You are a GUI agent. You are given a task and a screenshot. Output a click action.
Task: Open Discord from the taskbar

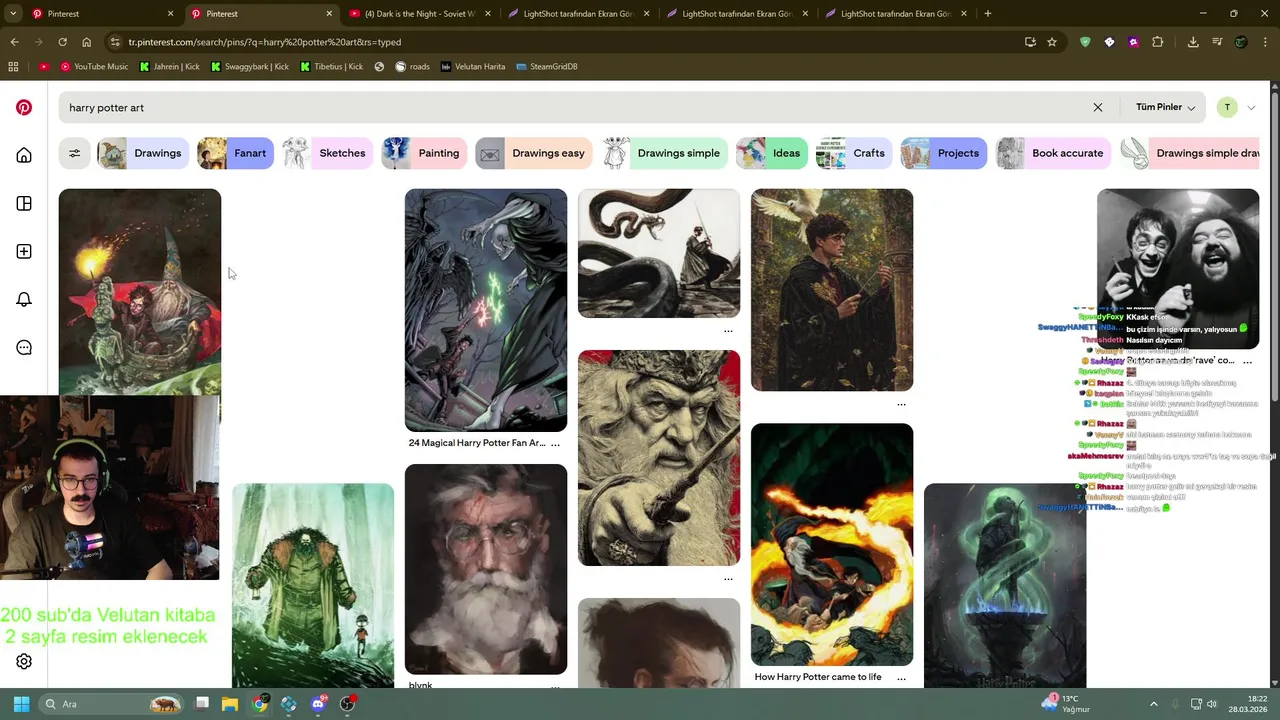318,704
